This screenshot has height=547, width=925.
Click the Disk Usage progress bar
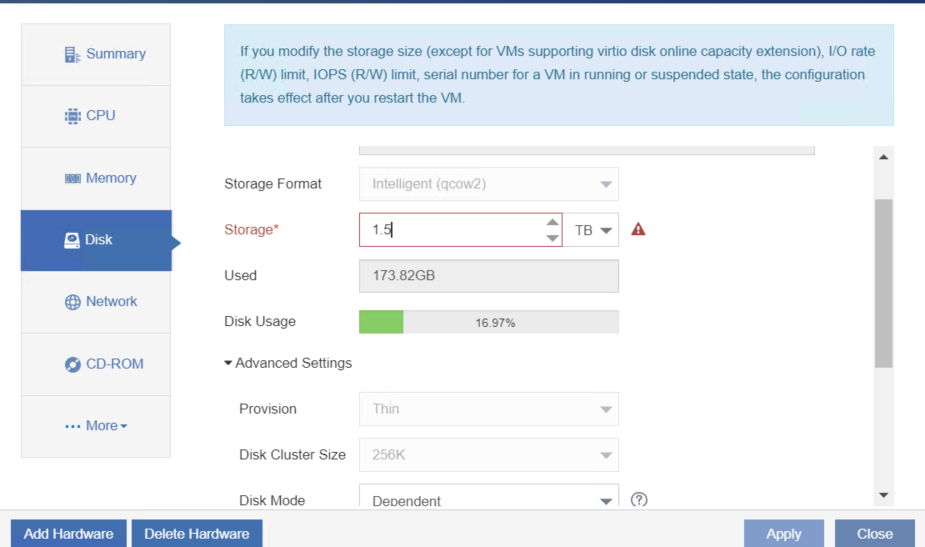click(488, 322)
